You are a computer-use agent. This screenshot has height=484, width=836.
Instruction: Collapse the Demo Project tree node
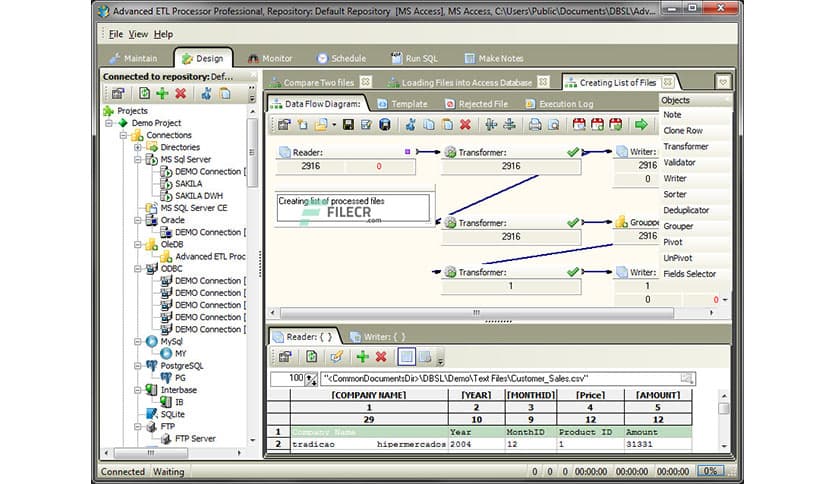(109, 123)
